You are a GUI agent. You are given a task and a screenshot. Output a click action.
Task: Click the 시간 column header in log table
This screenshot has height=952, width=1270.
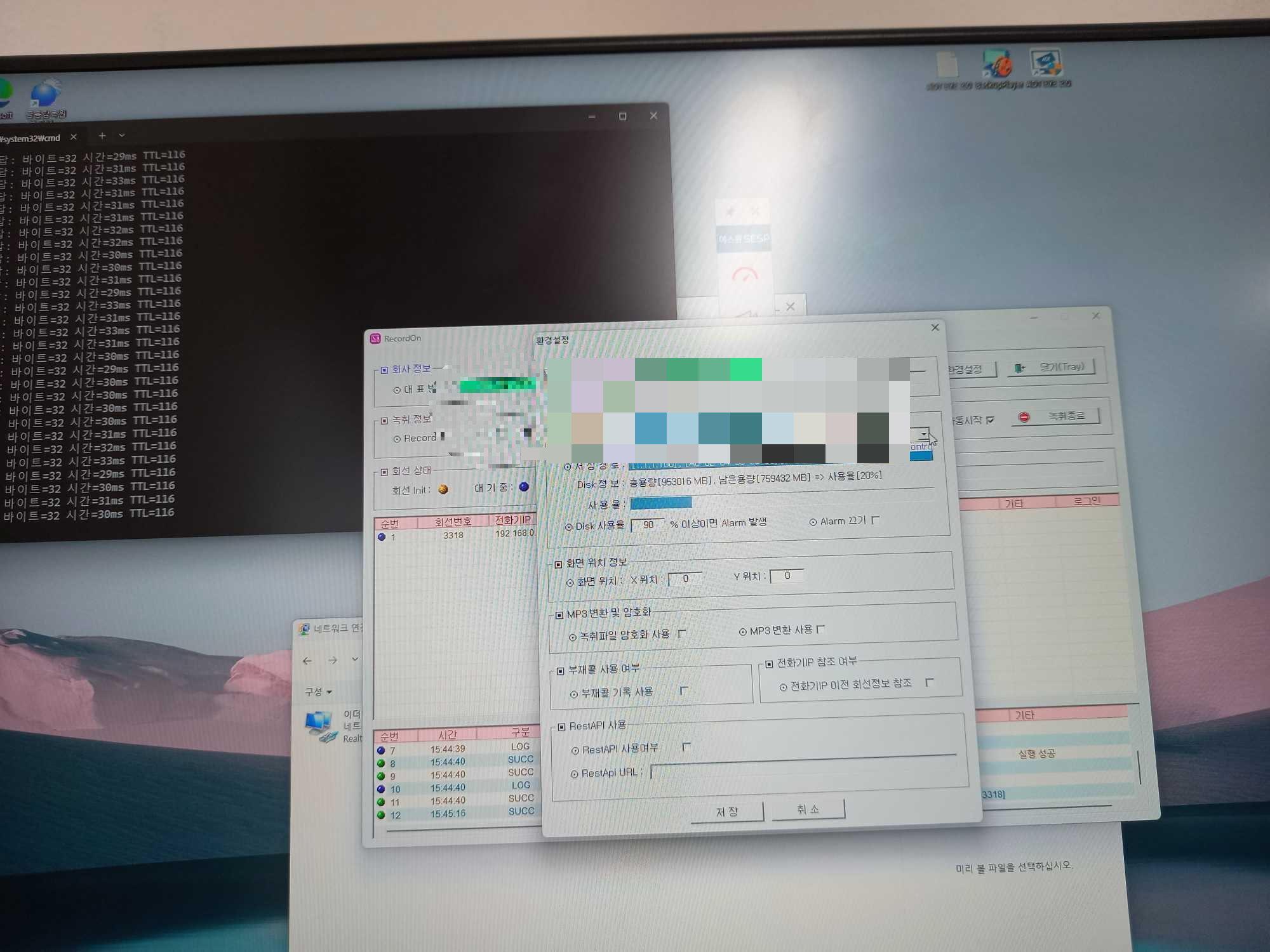point(448,734)
